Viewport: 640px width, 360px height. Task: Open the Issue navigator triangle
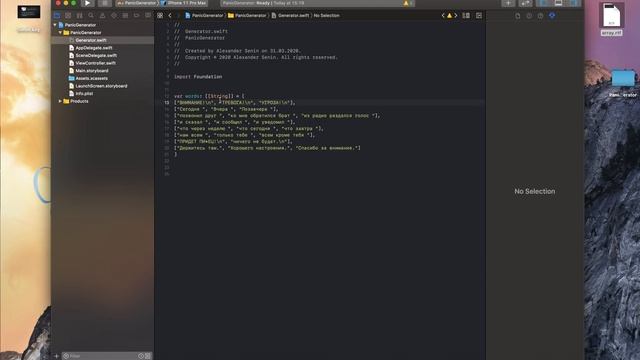(x=102, y=15)
